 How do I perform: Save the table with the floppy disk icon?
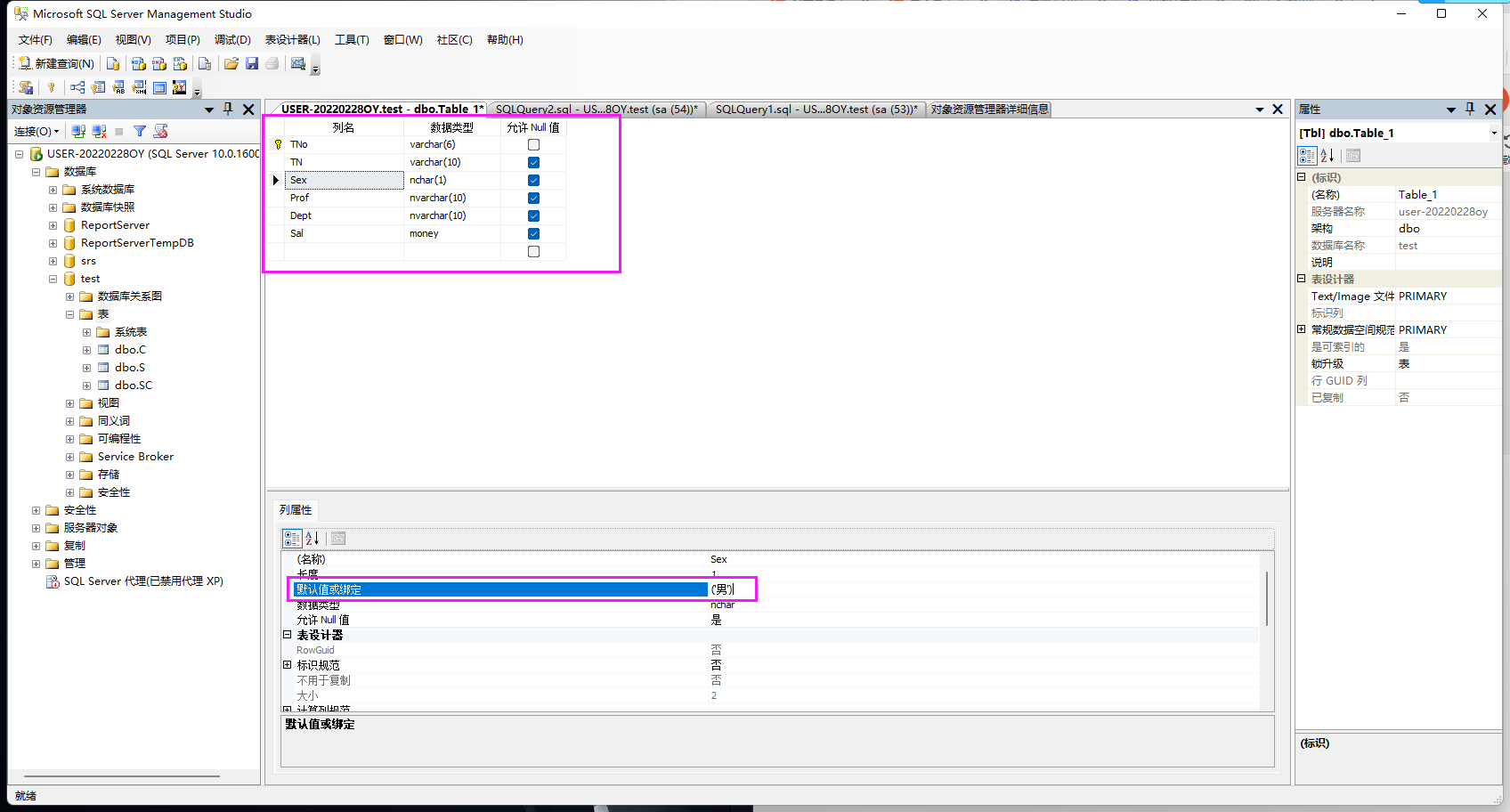pyautogui.click(x=252, y=63)
